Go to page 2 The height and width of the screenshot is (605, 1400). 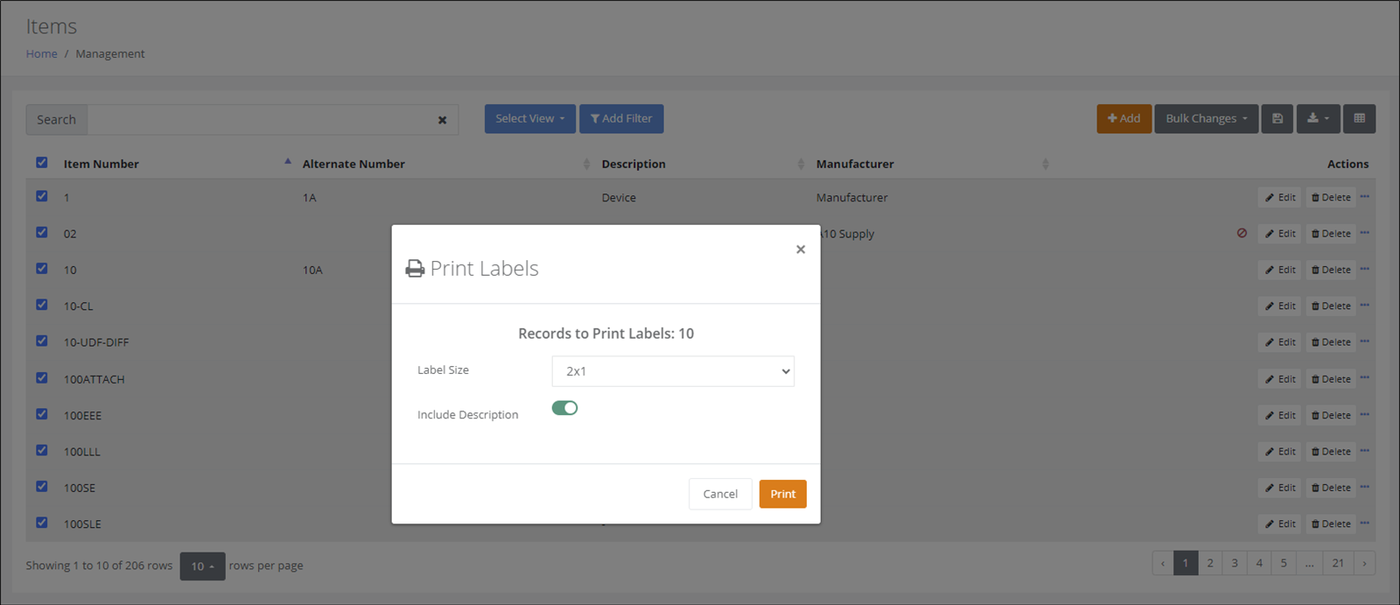tap(1210, 563)
